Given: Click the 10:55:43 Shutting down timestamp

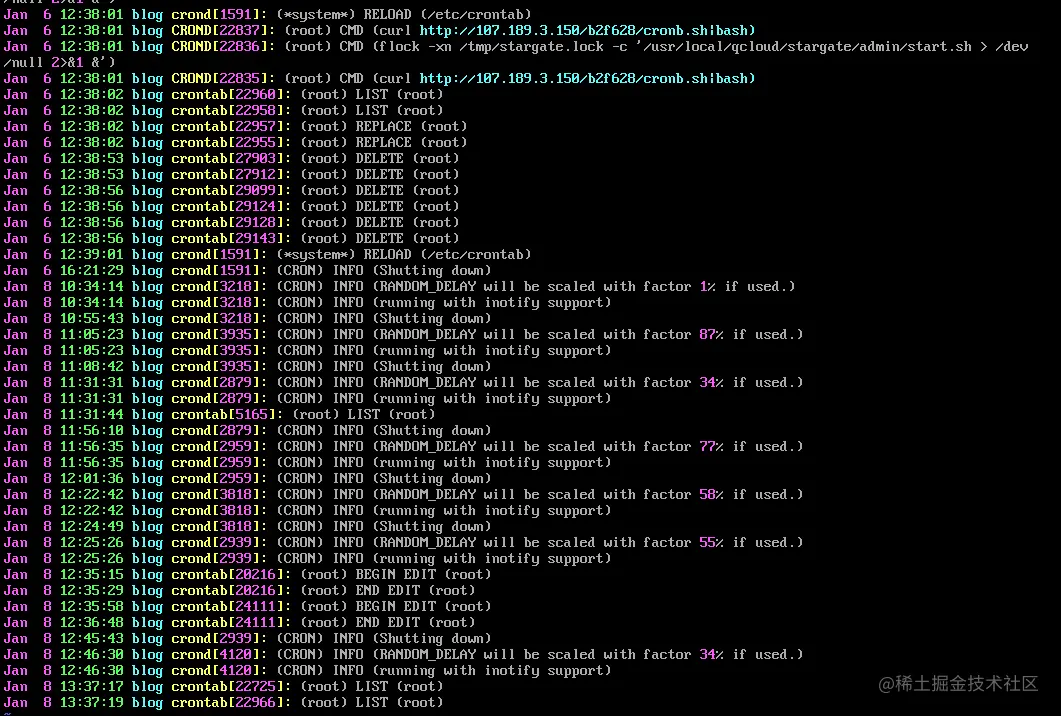Looking at the screenshot, I should point(91,319).
